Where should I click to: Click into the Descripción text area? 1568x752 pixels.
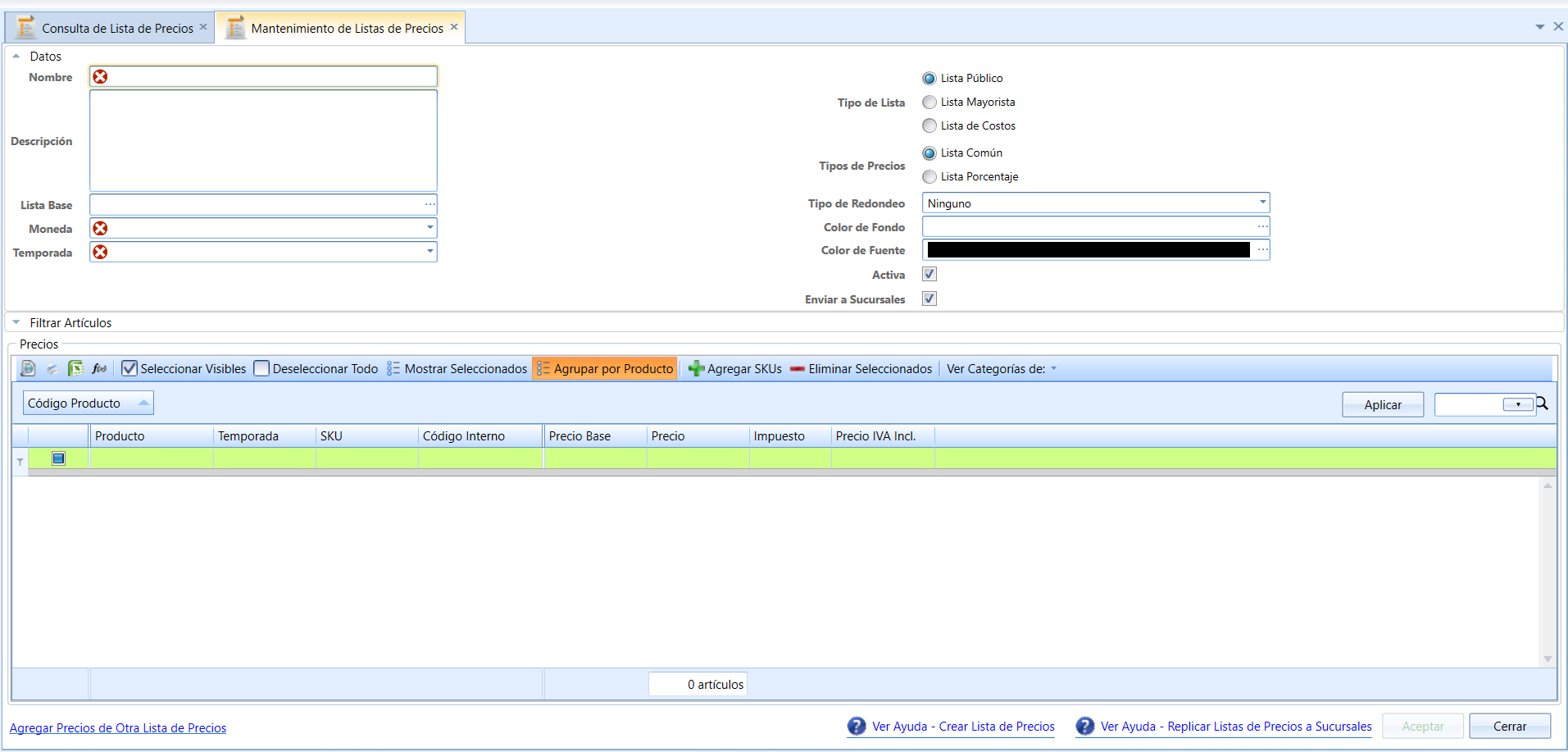(263, 140)
